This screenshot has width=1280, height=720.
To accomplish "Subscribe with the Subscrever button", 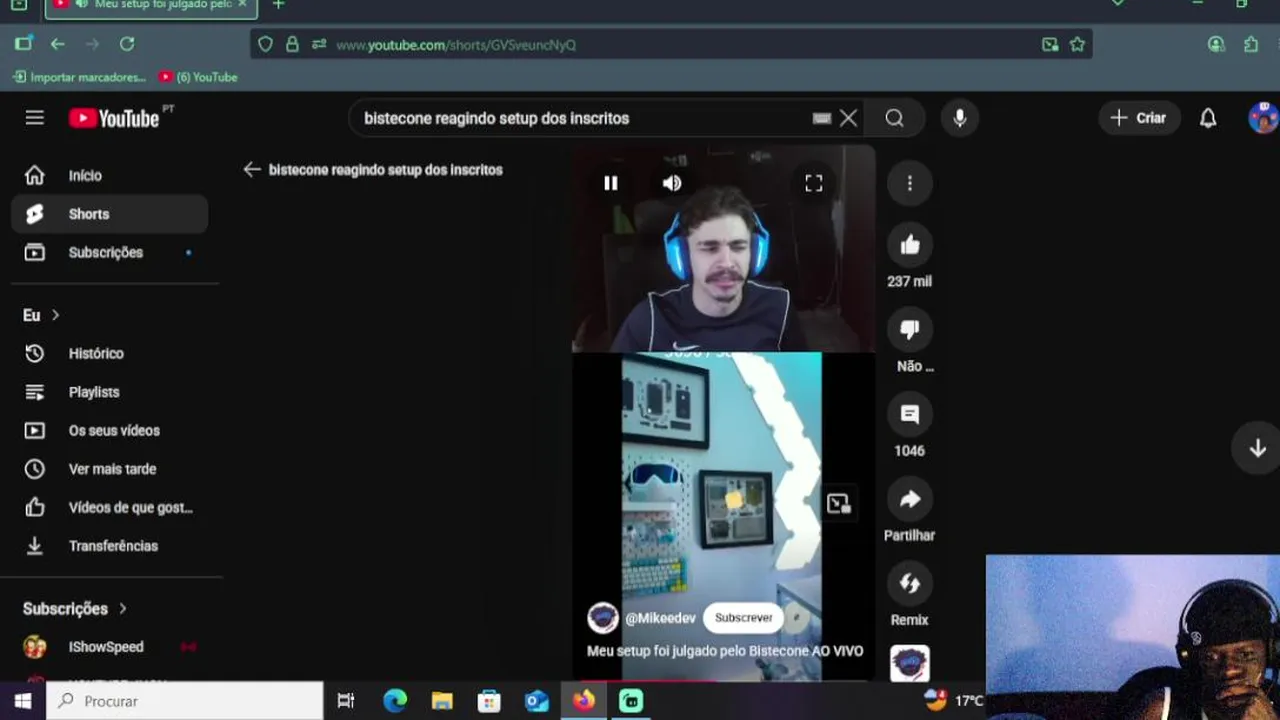I will 743,618.
